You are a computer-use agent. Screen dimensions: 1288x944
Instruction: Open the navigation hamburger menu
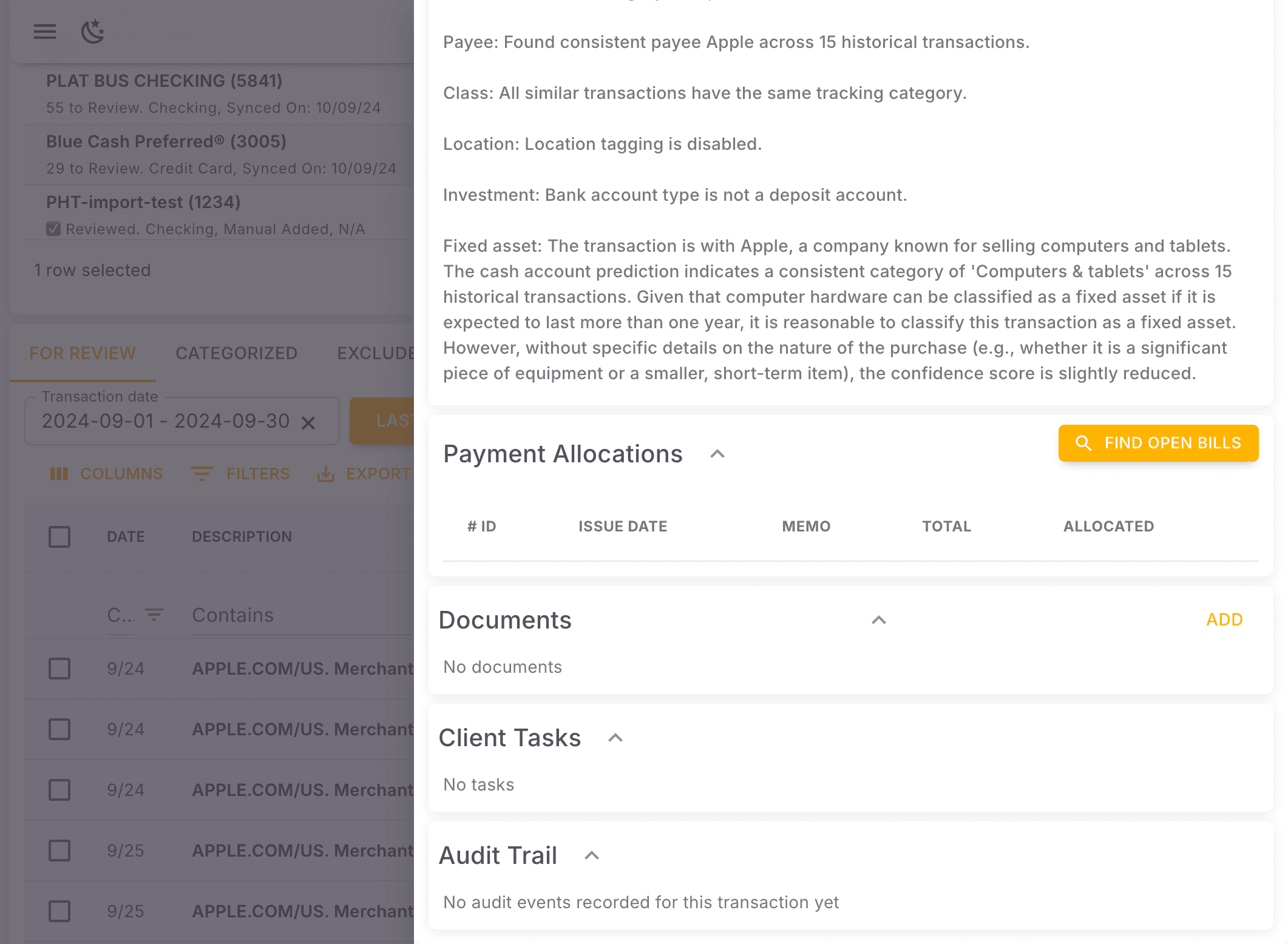44,32
